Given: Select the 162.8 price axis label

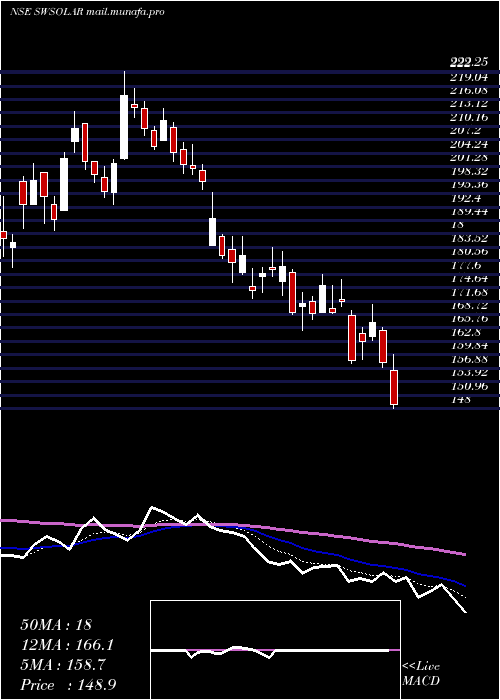Looking at the screenshot, I should pyautogui.click(x=465, y=332).
